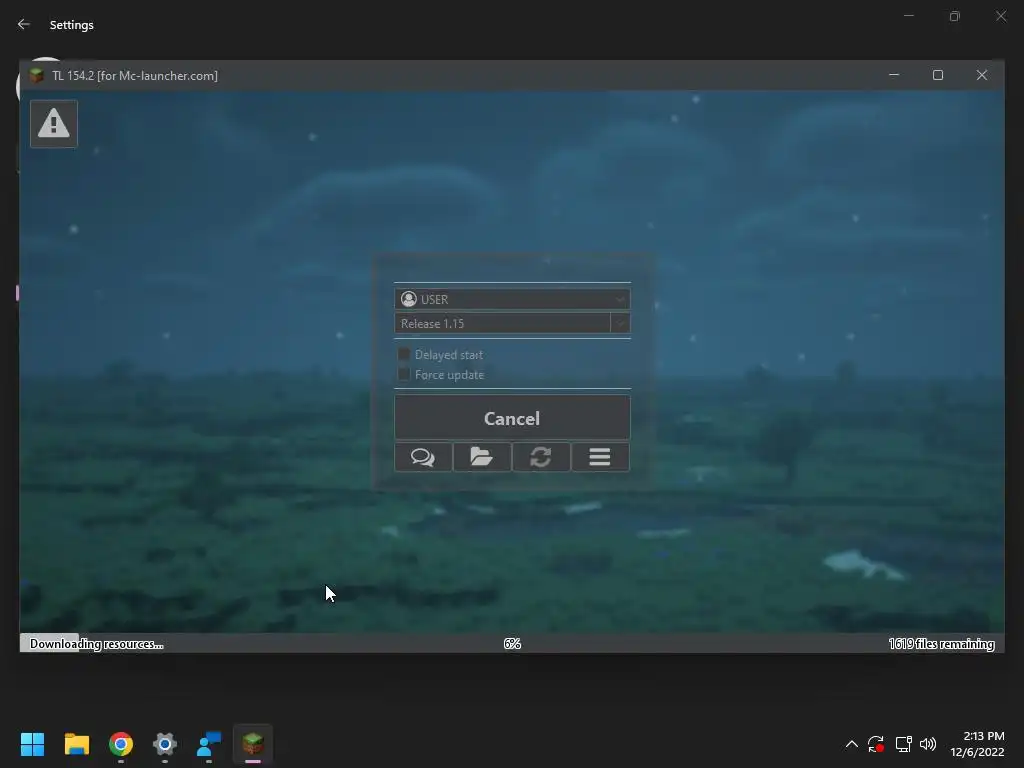
Task: Close the TL launcher window
Action: point(982,75)
